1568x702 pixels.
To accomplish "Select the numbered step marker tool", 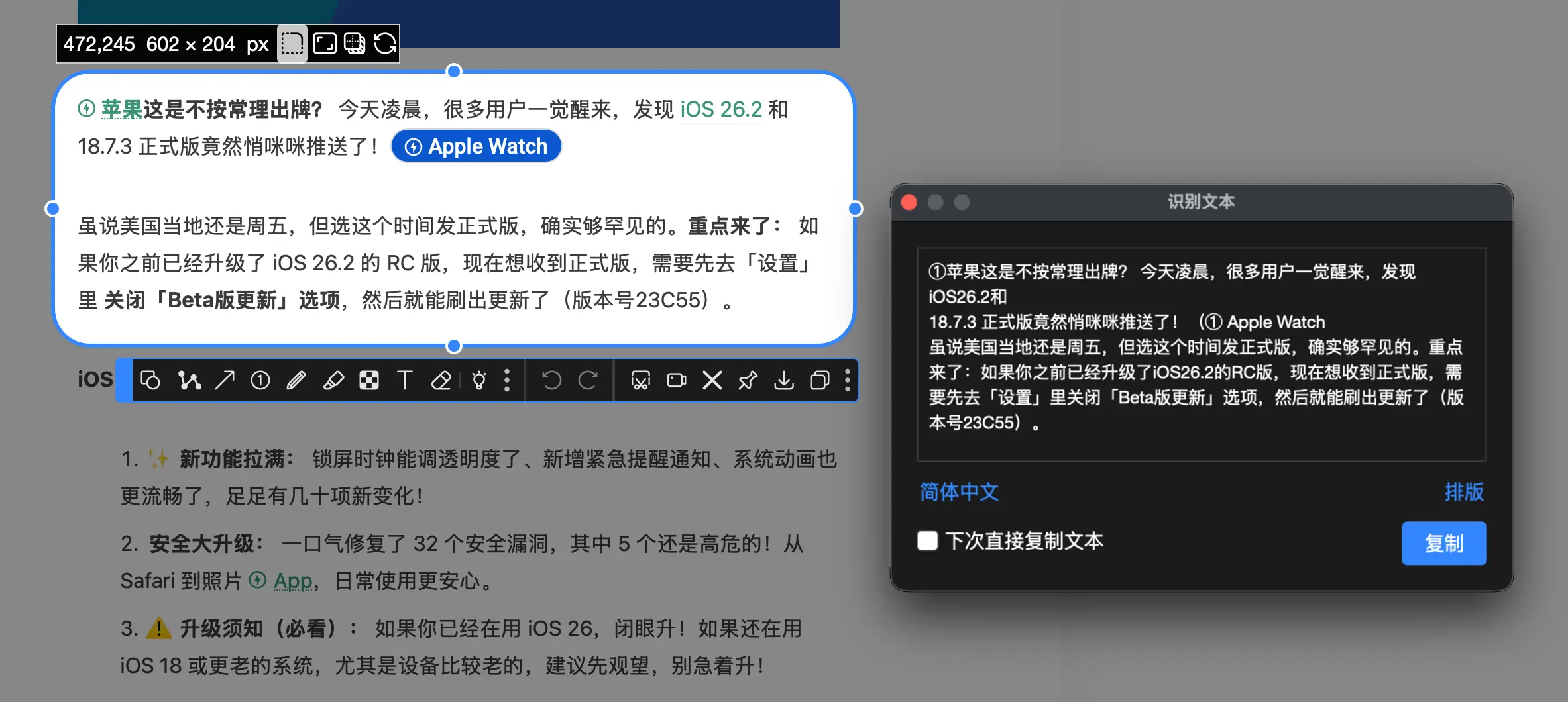I will tap(260, 380).
